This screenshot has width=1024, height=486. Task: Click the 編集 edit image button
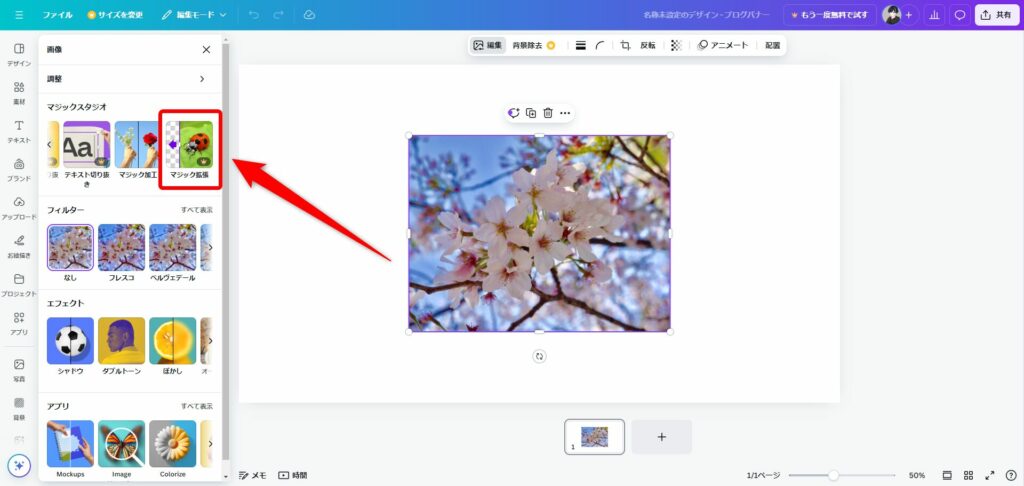point(488,45)
